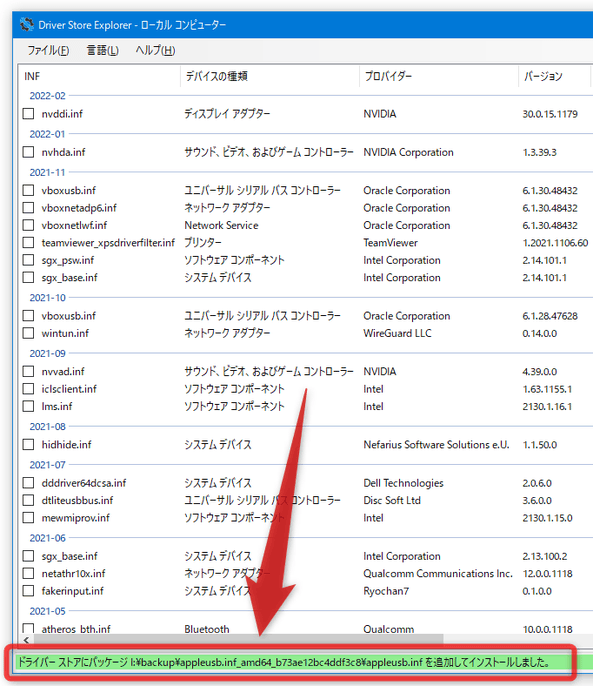Screen dimensions: 593x686
Task: Check the mewmiprov.inf checkbox
Action: click(x=28, y=518)
